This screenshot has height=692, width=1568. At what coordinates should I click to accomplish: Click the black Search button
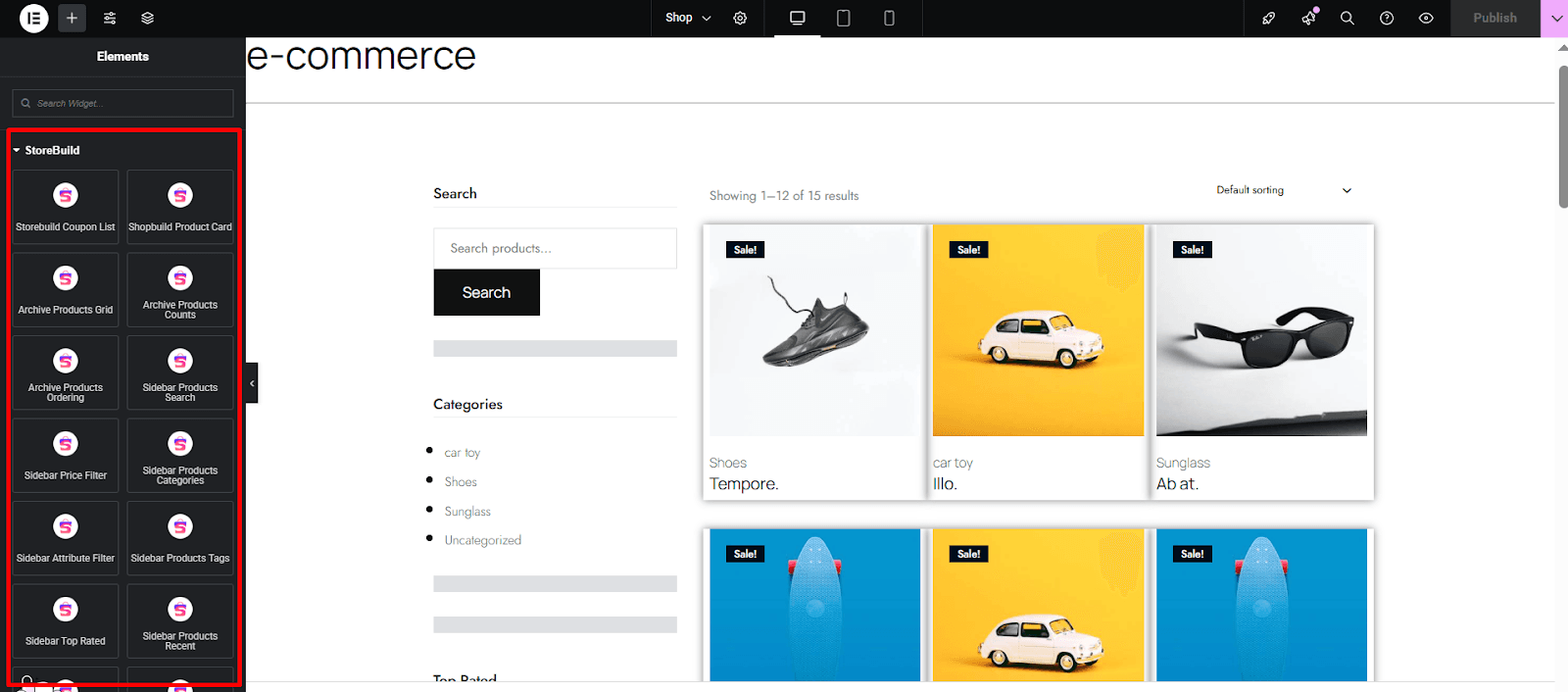[x=486, y=292]
